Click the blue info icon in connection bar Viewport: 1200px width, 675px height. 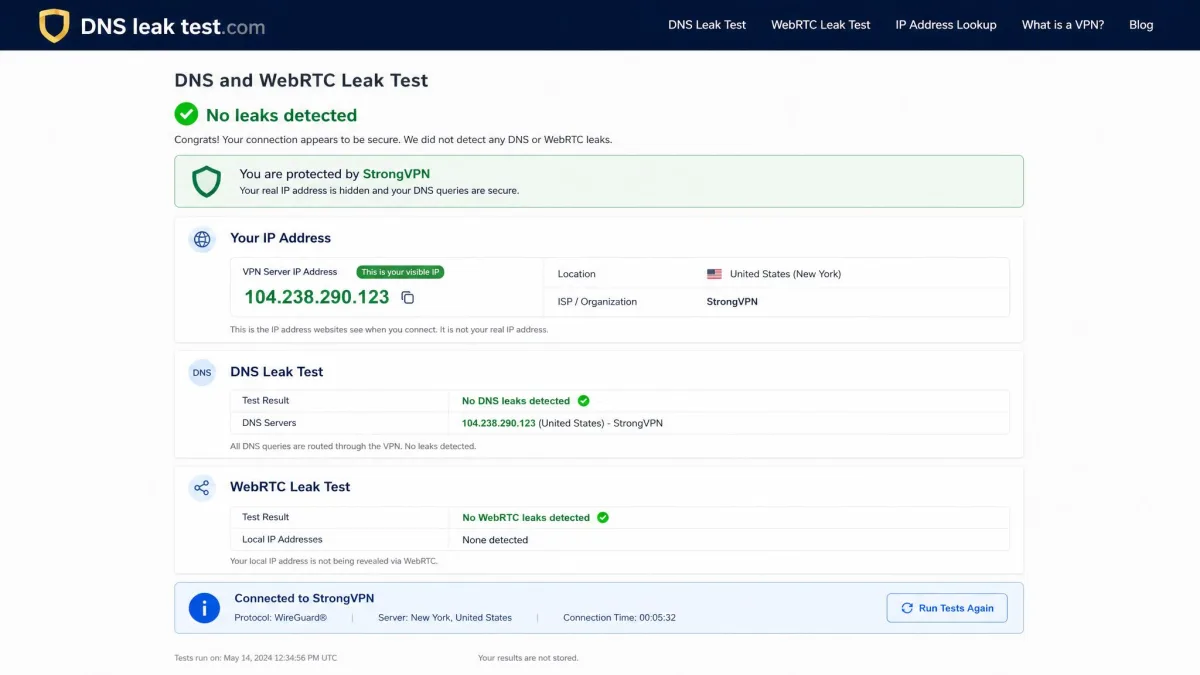click(x=204, y=608)
